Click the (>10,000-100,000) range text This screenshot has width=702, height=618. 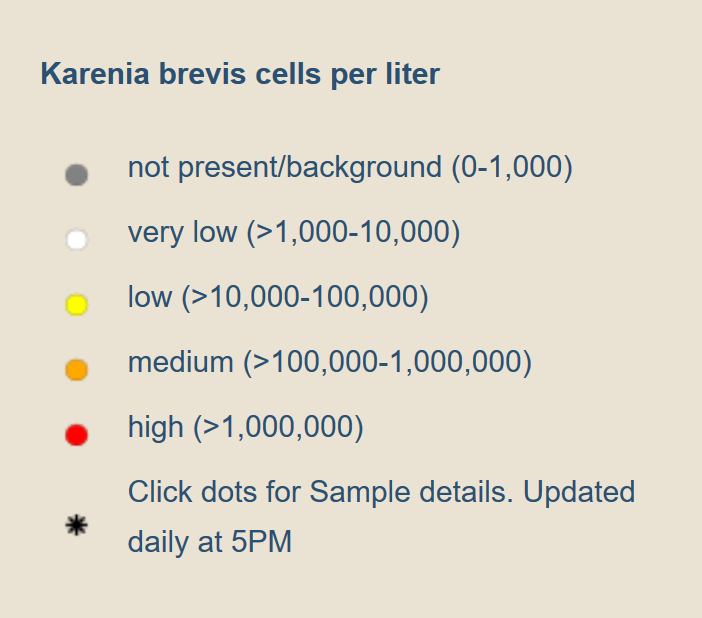coord(305,298)
